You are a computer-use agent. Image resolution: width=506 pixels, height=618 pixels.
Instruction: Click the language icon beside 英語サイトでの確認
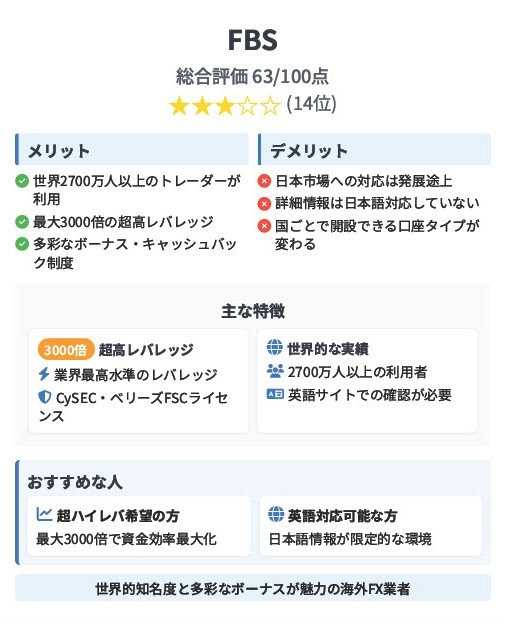(x=275, y=394)
